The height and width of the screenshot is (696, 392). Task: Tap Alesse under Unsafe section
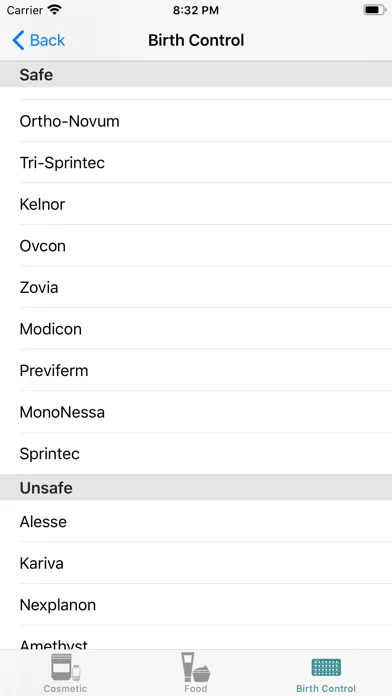click(196, 521)
